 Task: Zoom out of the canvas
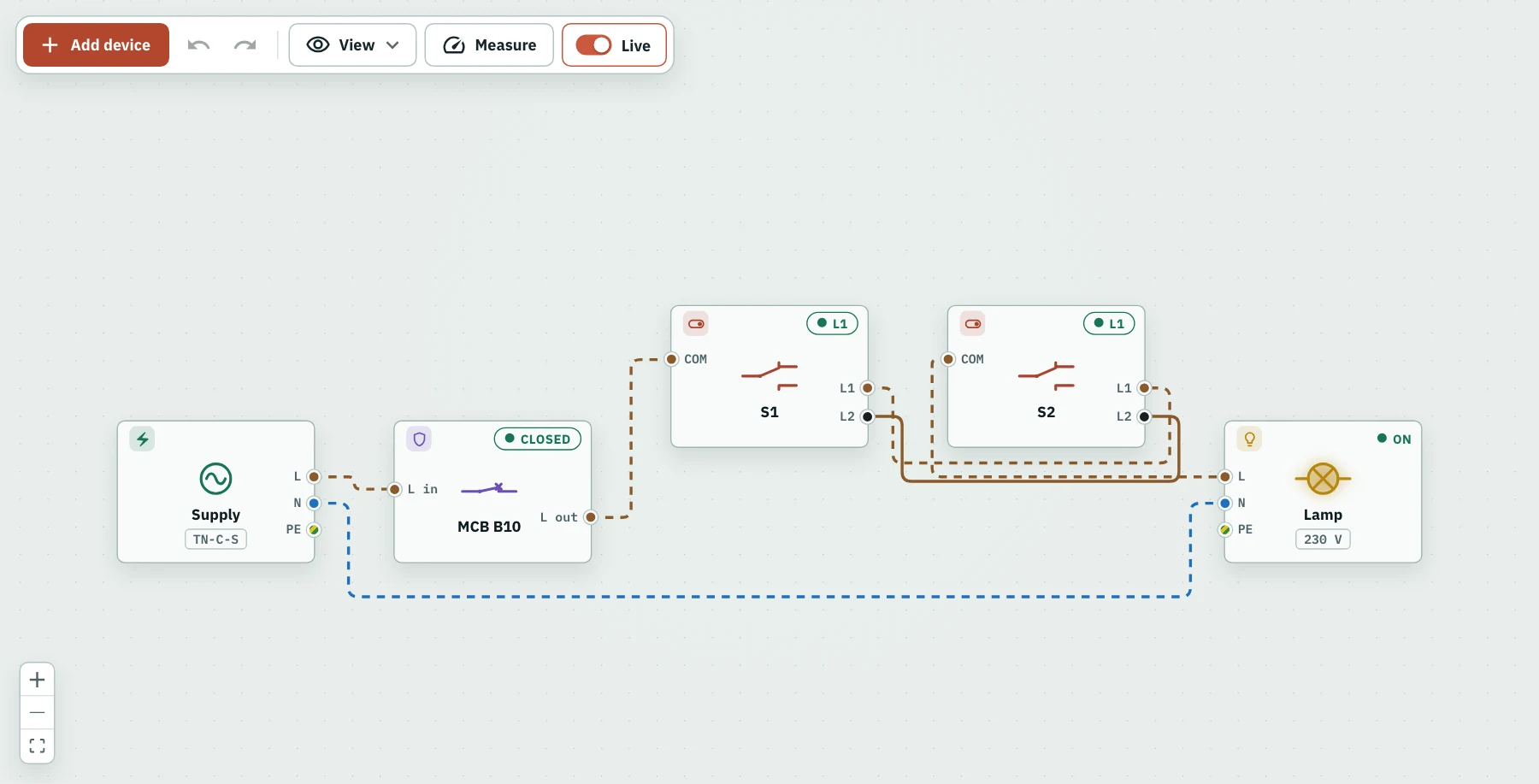point(38,712)
